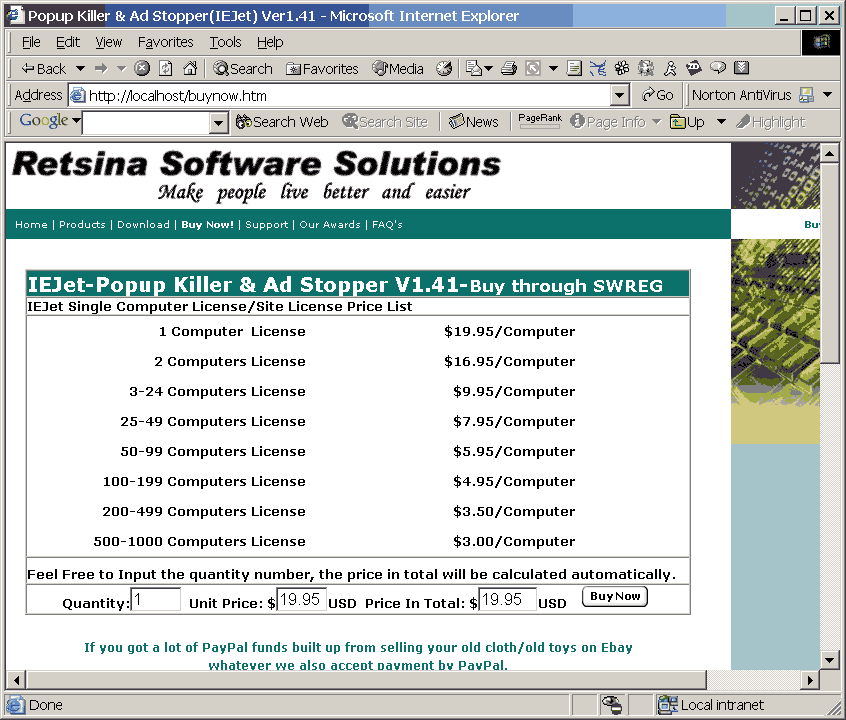Open the Search pane in toolbar
Screen dimensions: 846x720
pos(243,69)
